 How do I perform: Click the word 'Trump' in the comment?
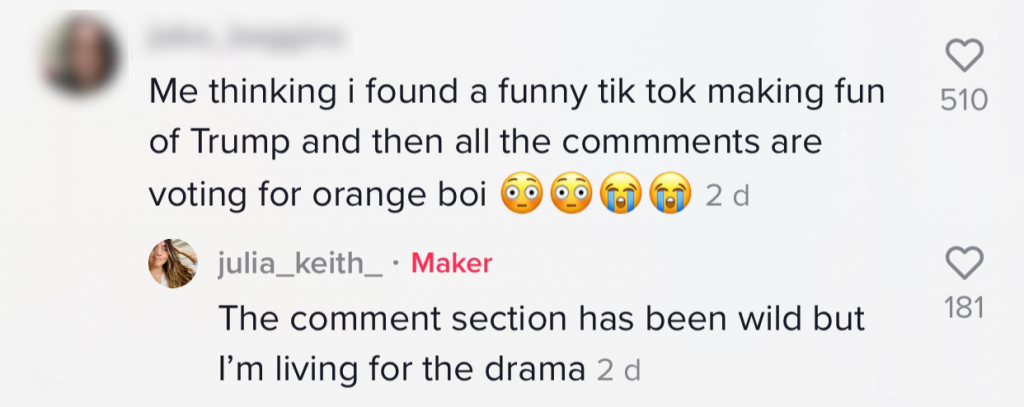click(236, 144)
